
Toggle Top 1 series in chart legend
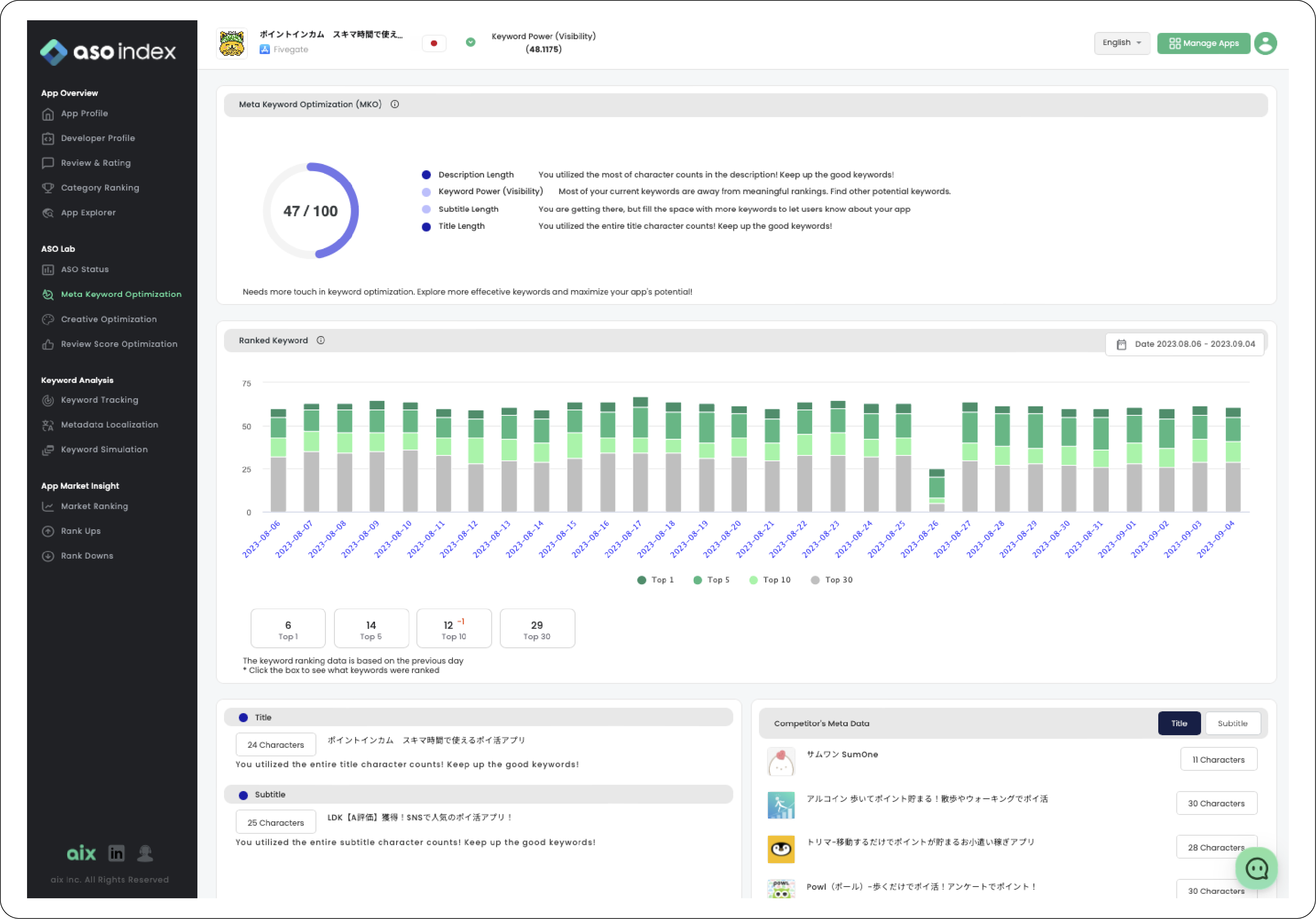point(656,580)
